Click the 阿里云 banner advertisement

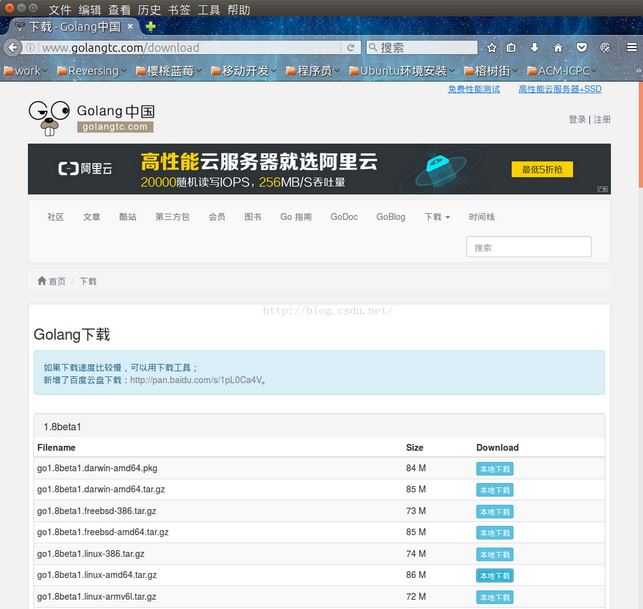tap(319, 169)
